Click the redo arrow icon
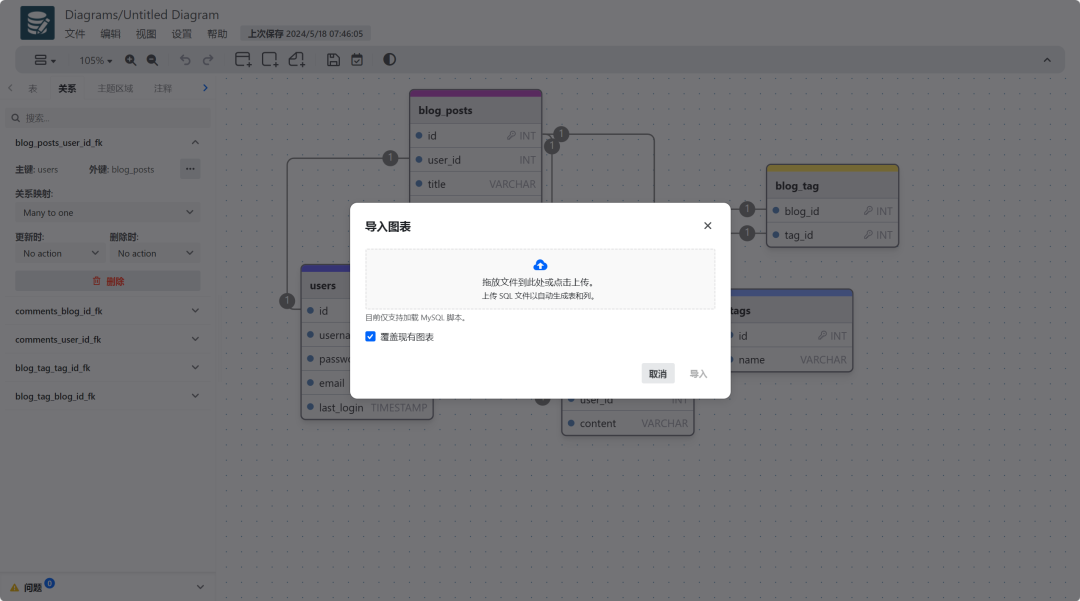 point(208,60)
